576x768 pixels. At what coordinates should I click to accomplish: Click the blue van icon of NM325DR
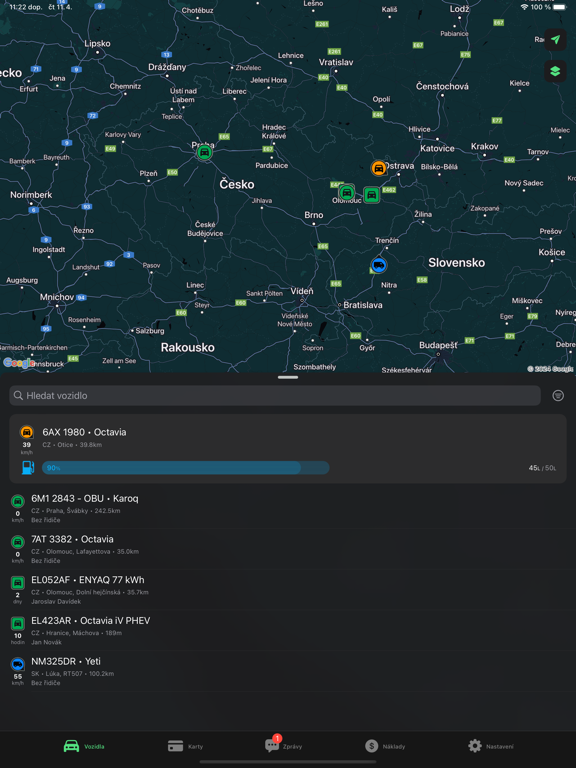[18, 664]
